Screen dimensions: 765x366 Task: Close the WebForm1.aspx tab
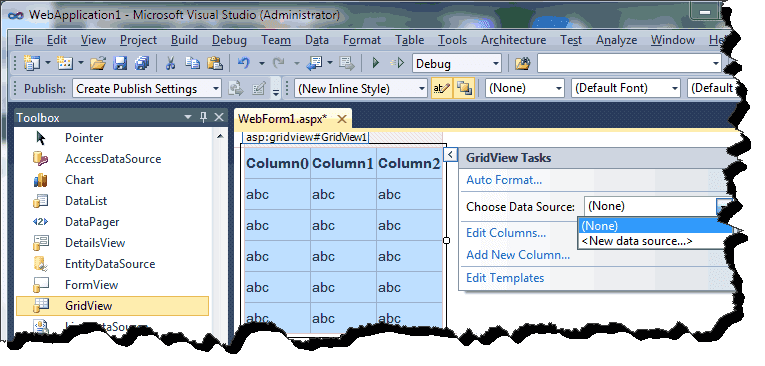pos(342,119)
